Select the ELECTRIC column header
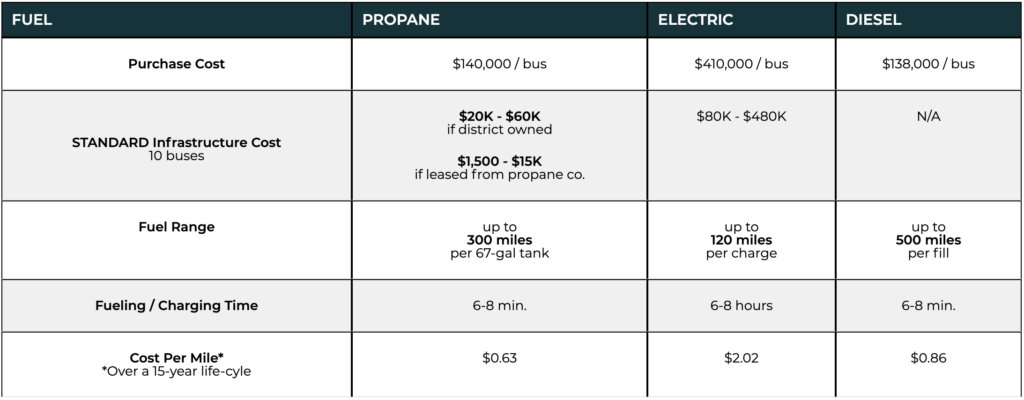Image resolution: width=1024 pixels, height=400 pixels. [696, 20]
